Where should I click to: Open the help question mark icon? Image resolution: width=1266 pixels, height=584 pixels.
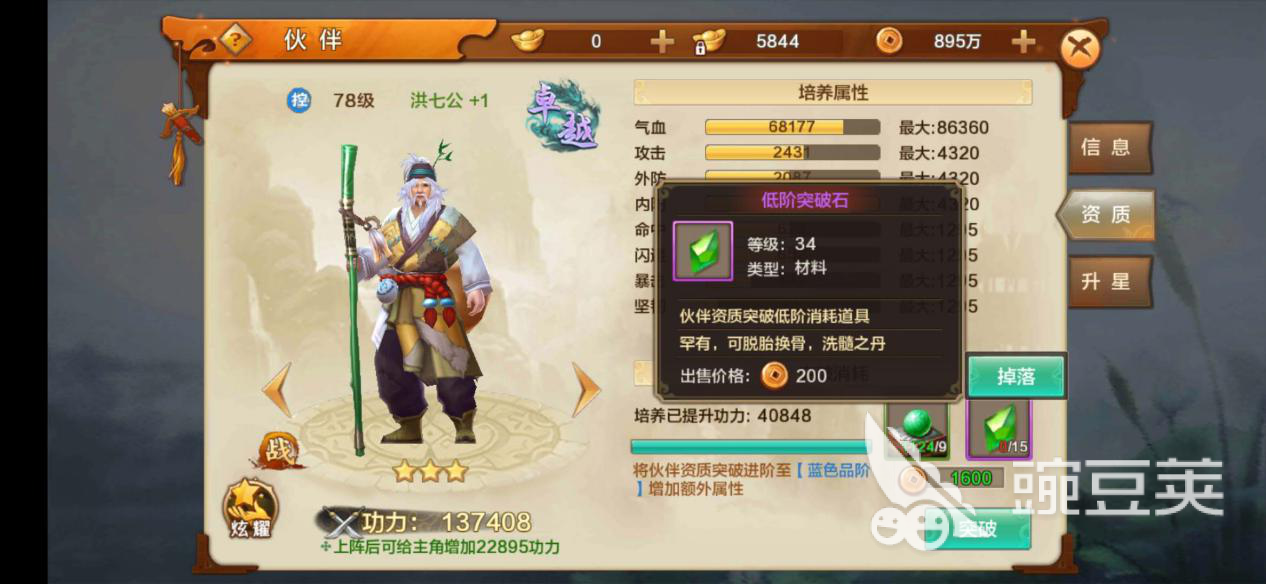[235, 41]
